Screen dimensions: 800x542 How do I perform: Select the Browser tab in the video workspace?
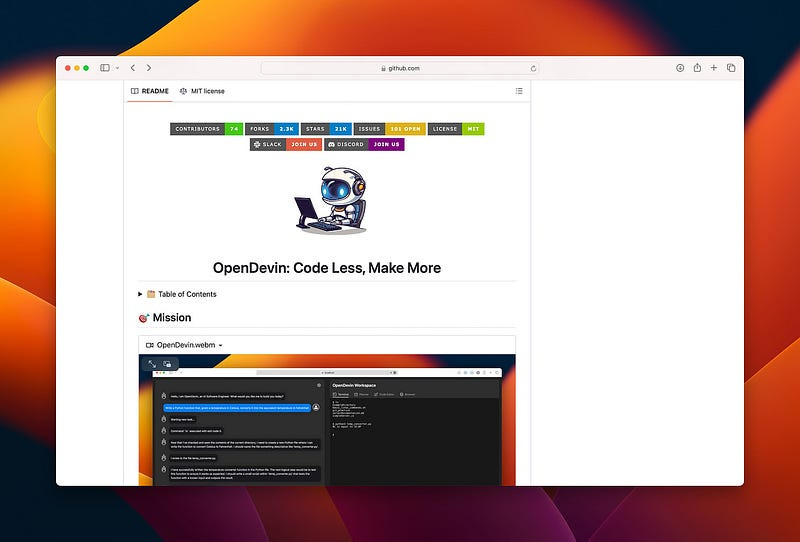pyautogui.click(x=407, y=395)
